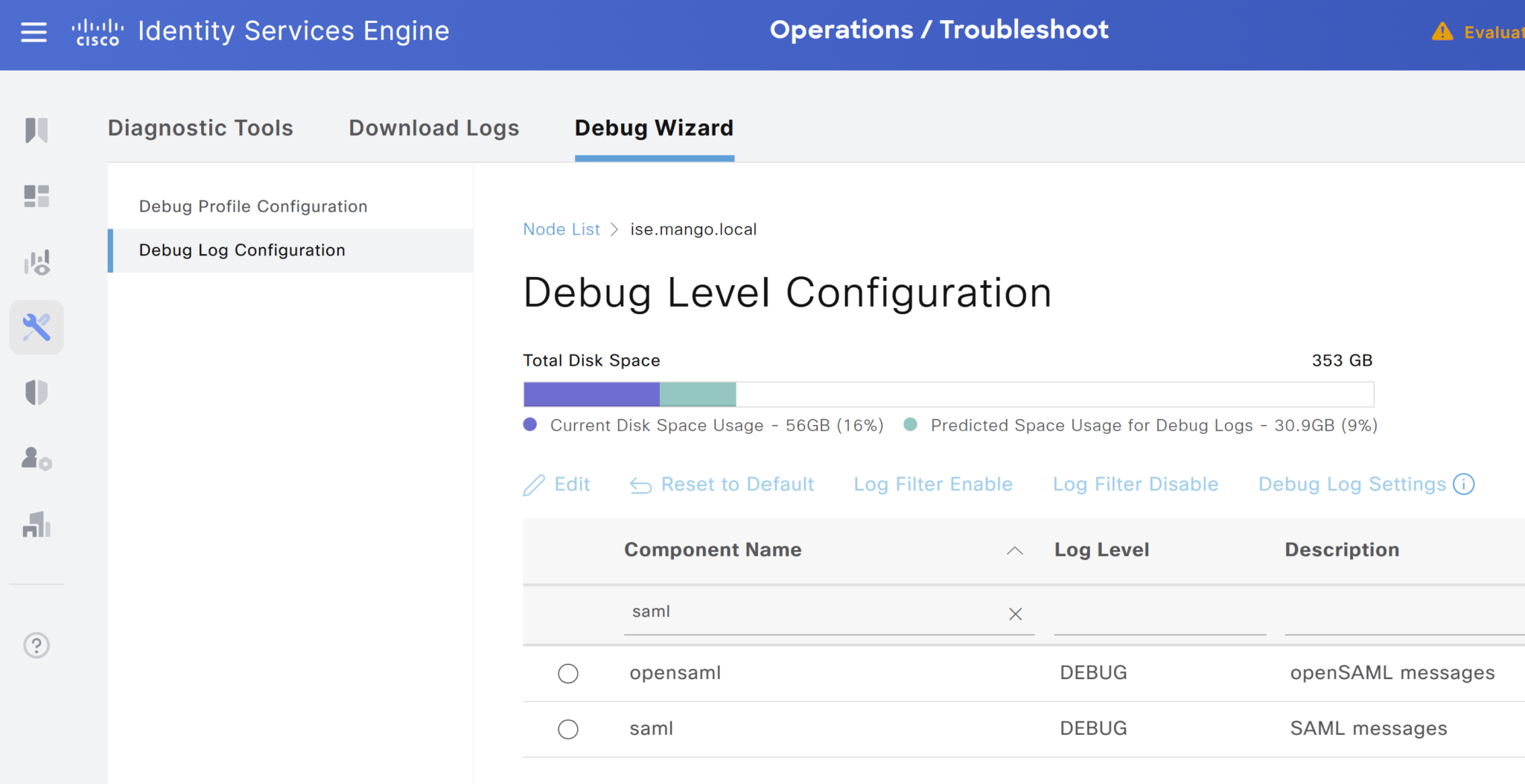Select the opensaml radio button

(x=568, y=673)
